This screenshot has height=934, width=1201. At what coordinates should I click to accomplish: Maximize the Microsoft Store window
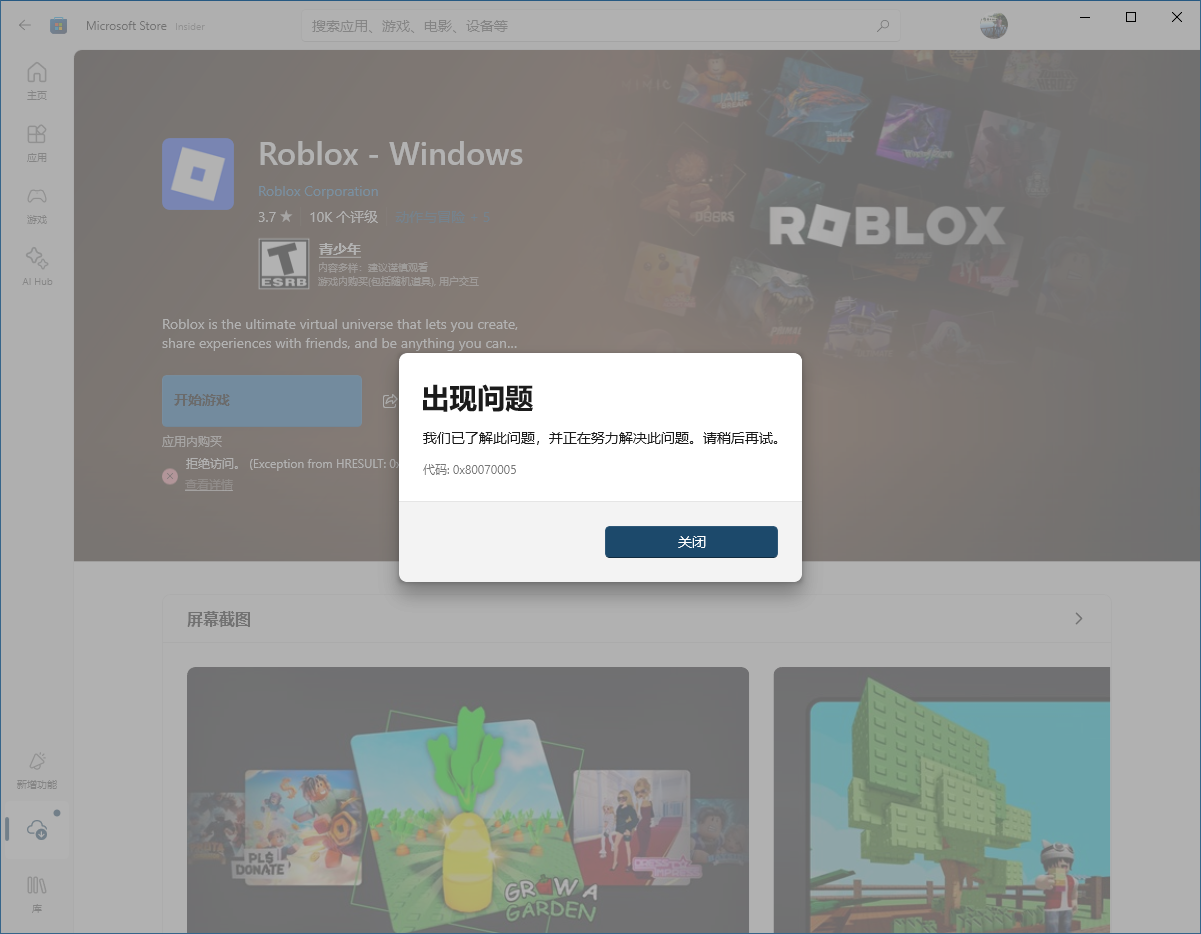point(1131,17)
